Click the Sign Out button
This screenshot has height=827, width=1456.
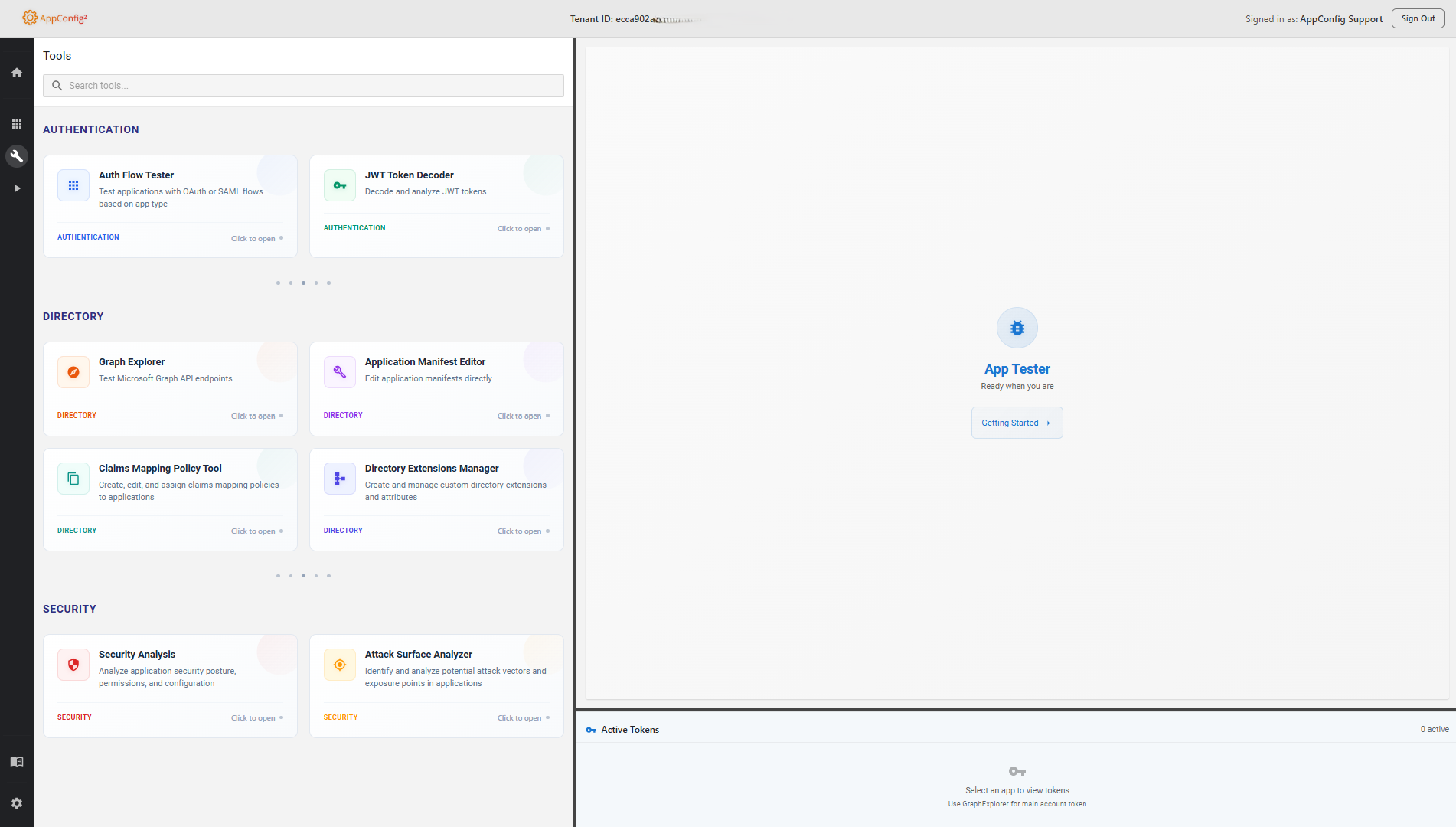[x=1418, y=18]
